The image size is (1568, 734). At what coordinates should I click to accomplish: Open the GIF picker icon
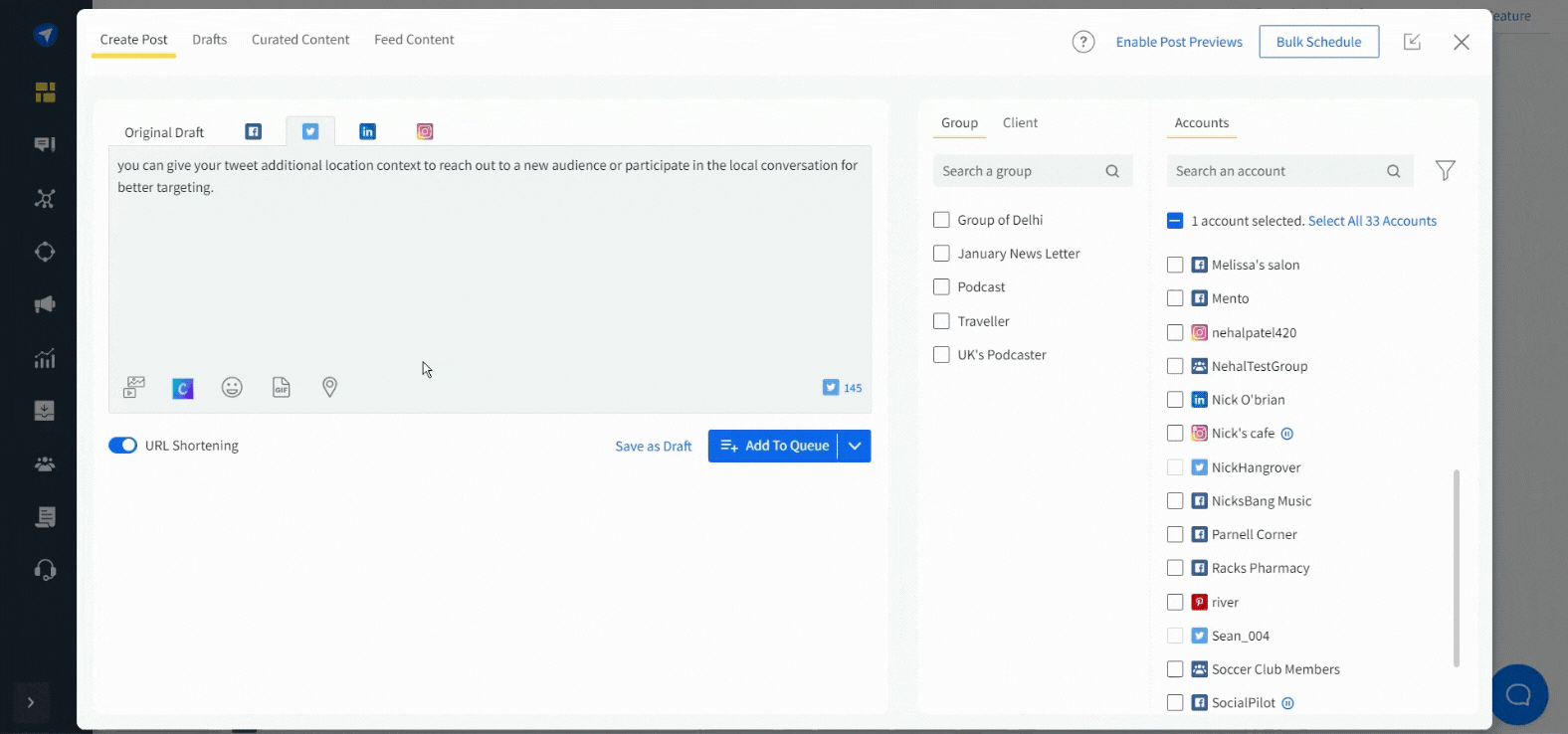tap(282, 388)
